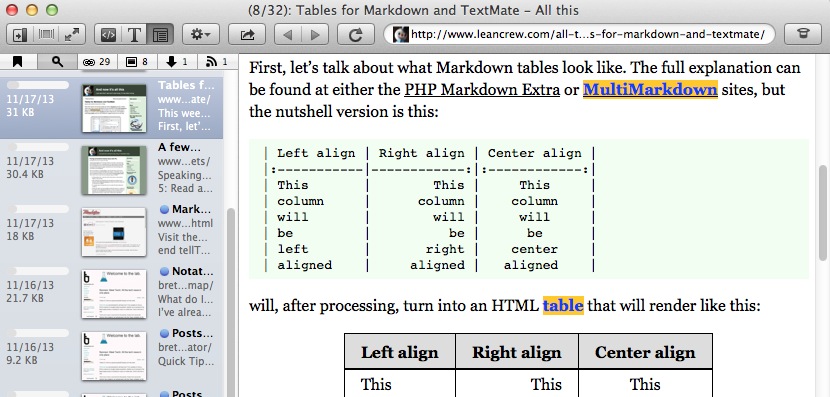This screenshot has width=830, height=397.
Task: Open the PHP Markdown Extra link
Action: pyautogui.click(x=482, y=89)
